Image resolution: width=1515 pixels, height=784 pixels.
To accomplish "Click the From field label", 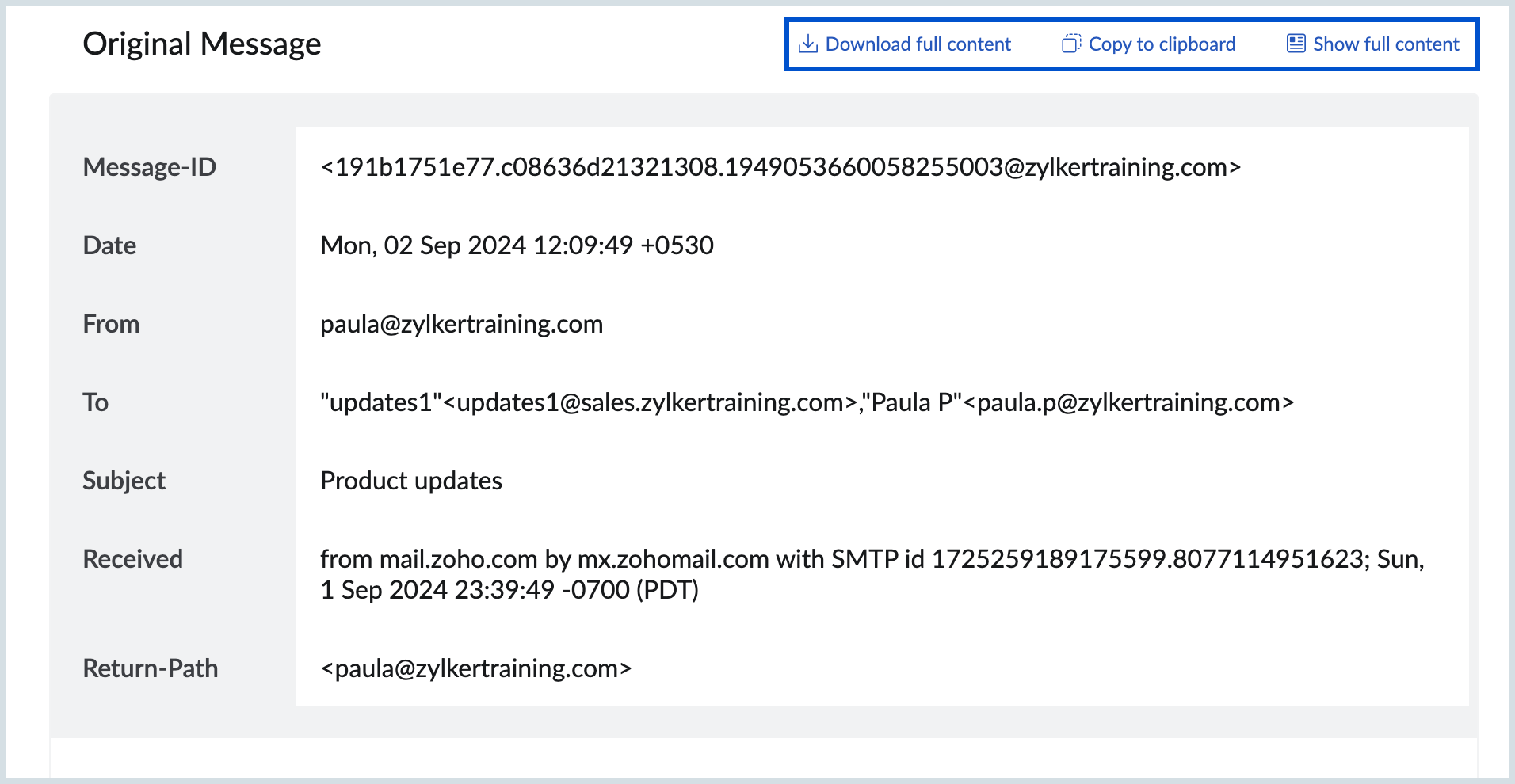I will (111, 324).
